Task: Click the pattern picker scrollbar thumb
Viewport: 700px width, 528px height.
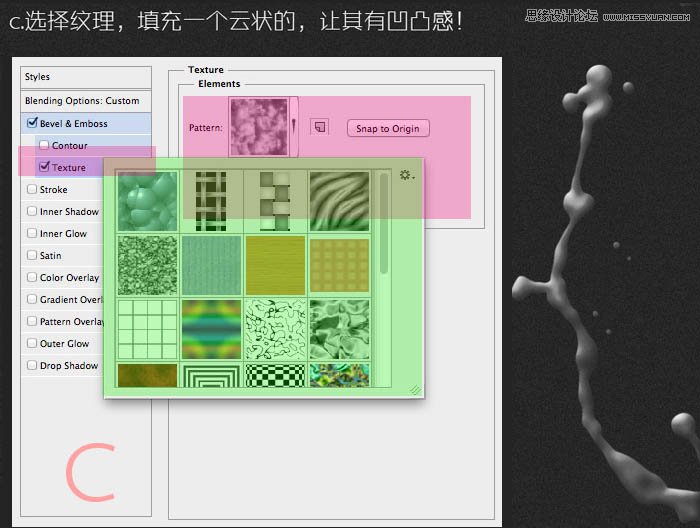Action: 384,223
